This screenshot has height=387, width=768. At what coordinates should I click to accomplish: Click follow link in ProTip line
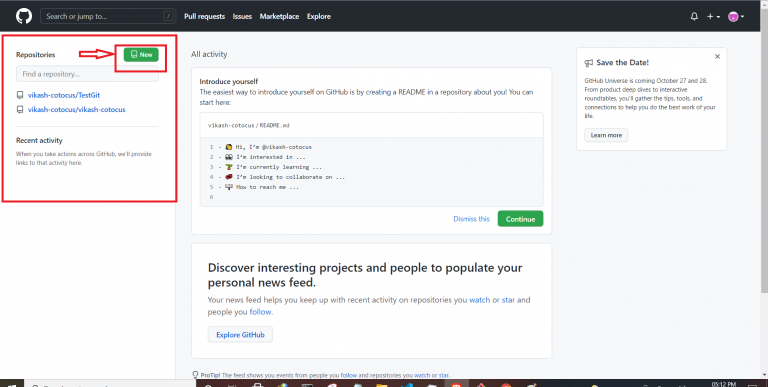[x=349, y=375]
